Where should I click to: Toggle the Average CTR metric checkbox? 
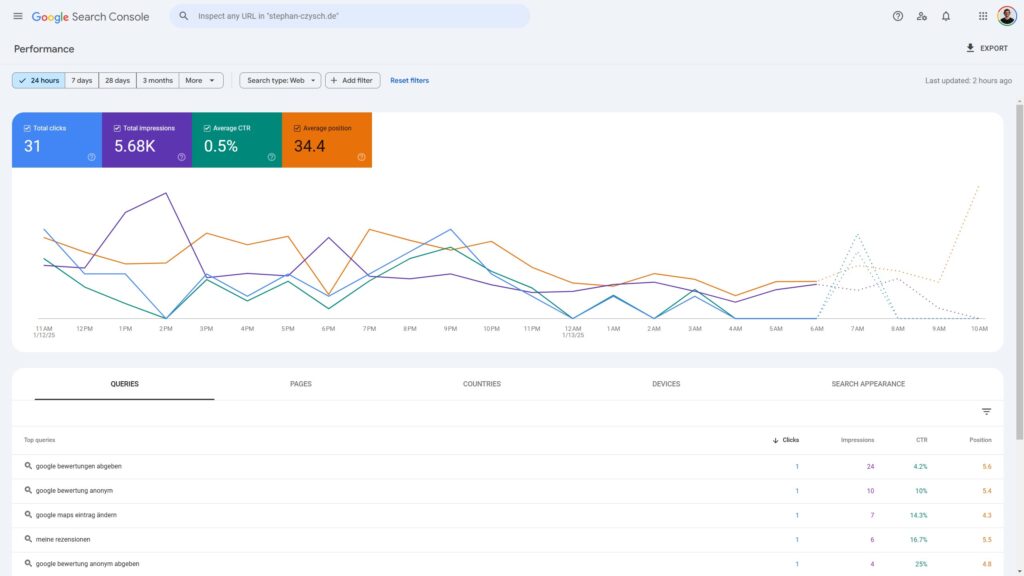207,129
